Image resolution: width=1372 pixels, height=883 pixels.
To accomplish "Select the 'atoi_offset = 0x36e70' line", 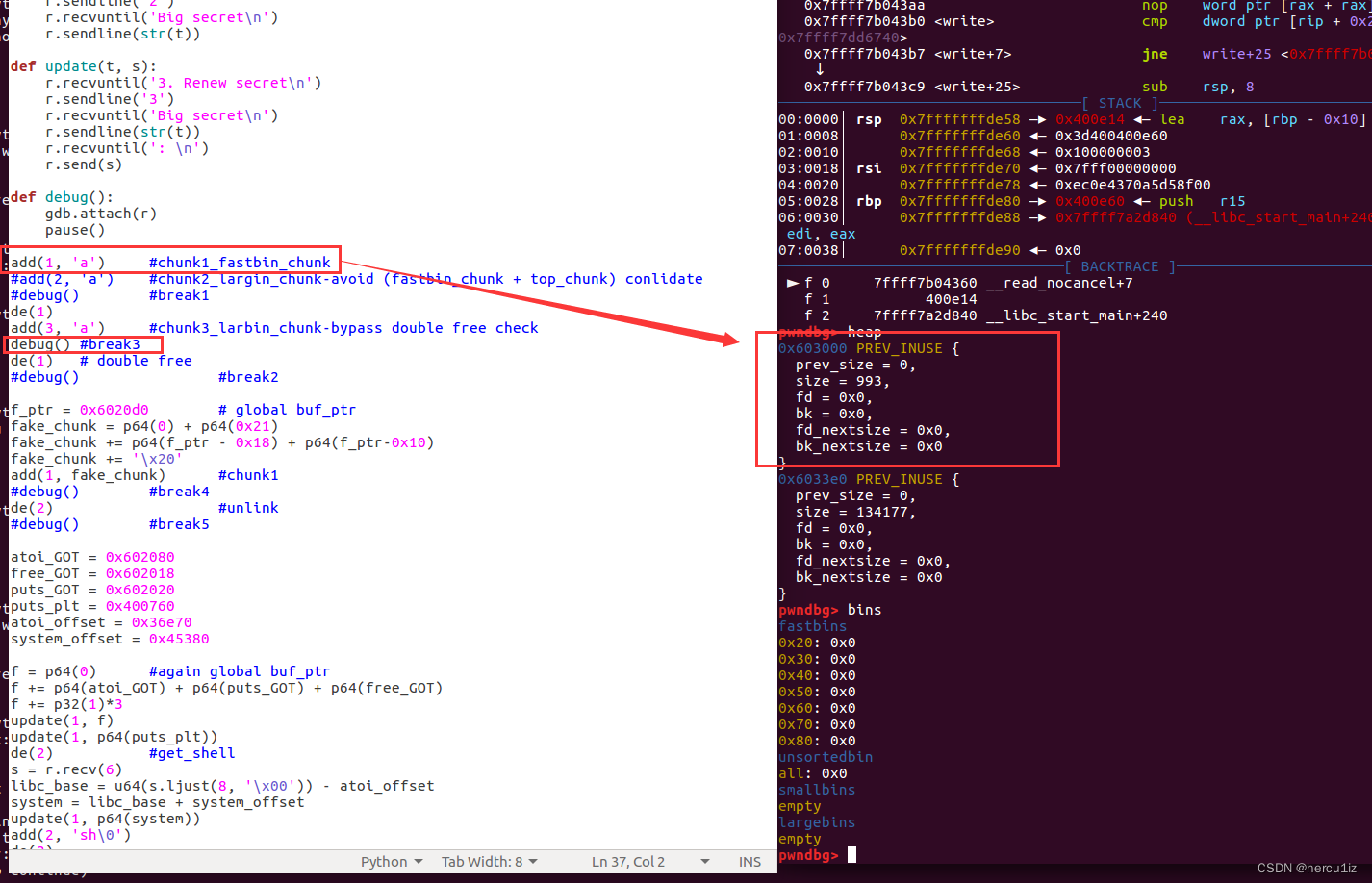I will (101, 622).
